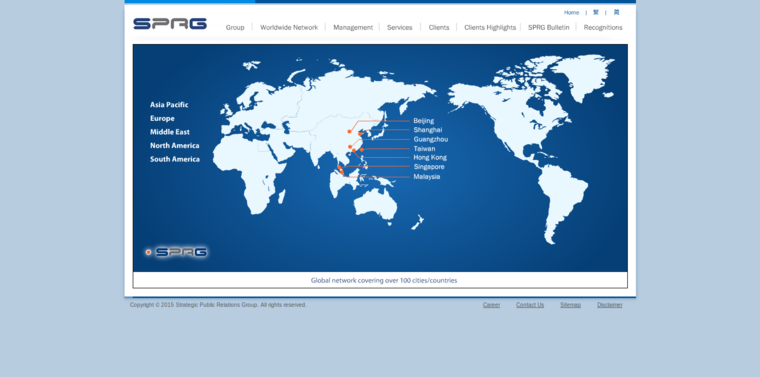This screenshot has height=377, width=760.
Task: Select the Asia Pacific region
Action: [x=169, y=105]
